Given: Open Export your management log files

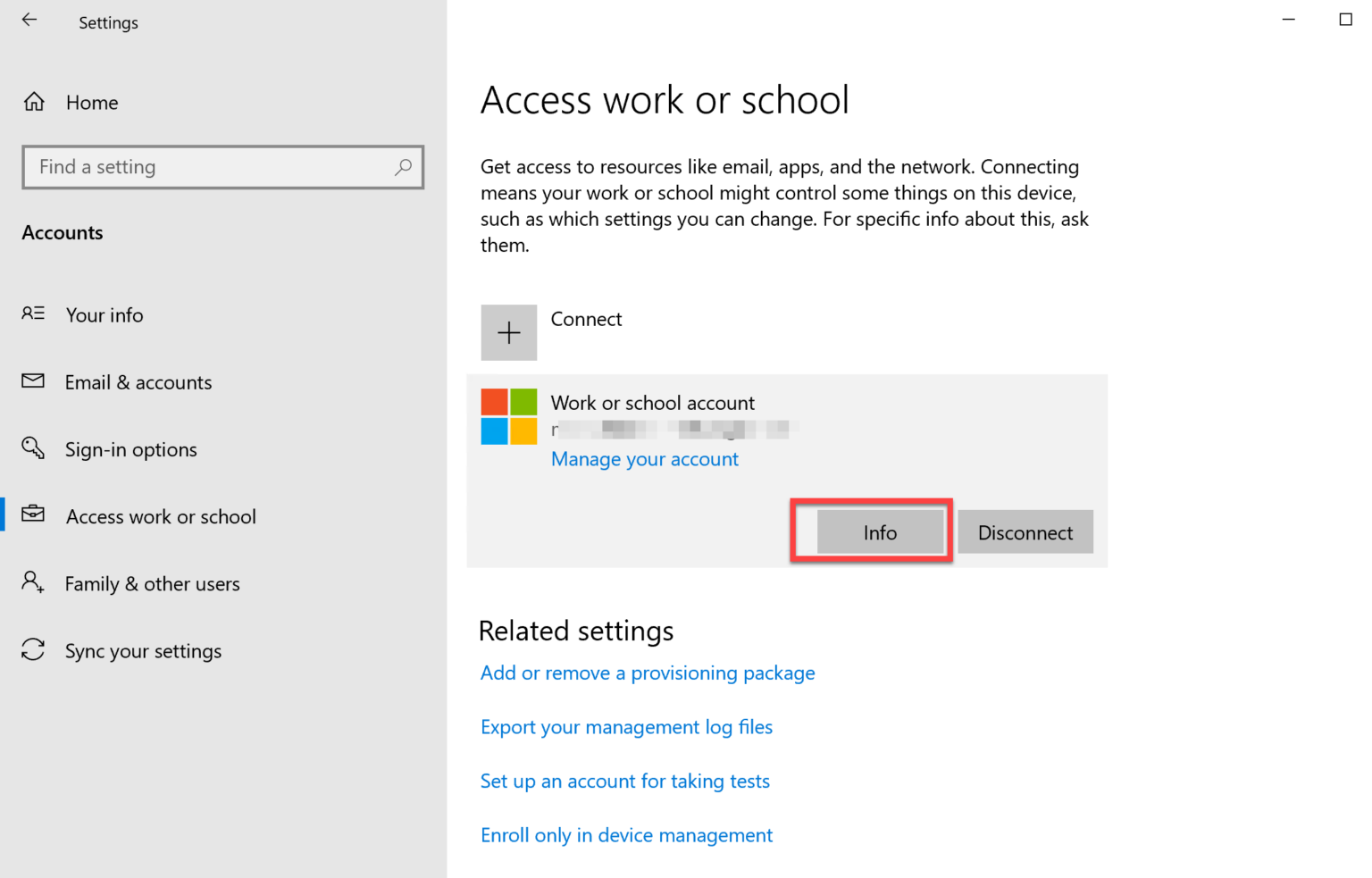Looking at the screenshot, I should click(626, 726).
